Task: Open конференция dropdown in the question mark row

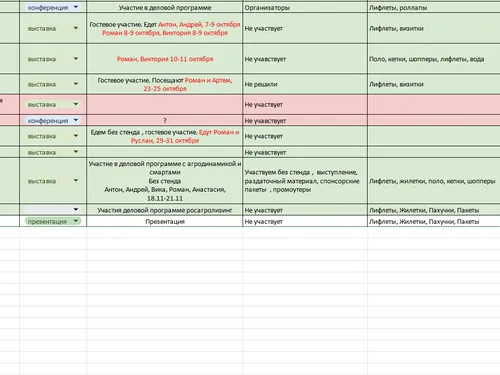Action: click(76, 120)
